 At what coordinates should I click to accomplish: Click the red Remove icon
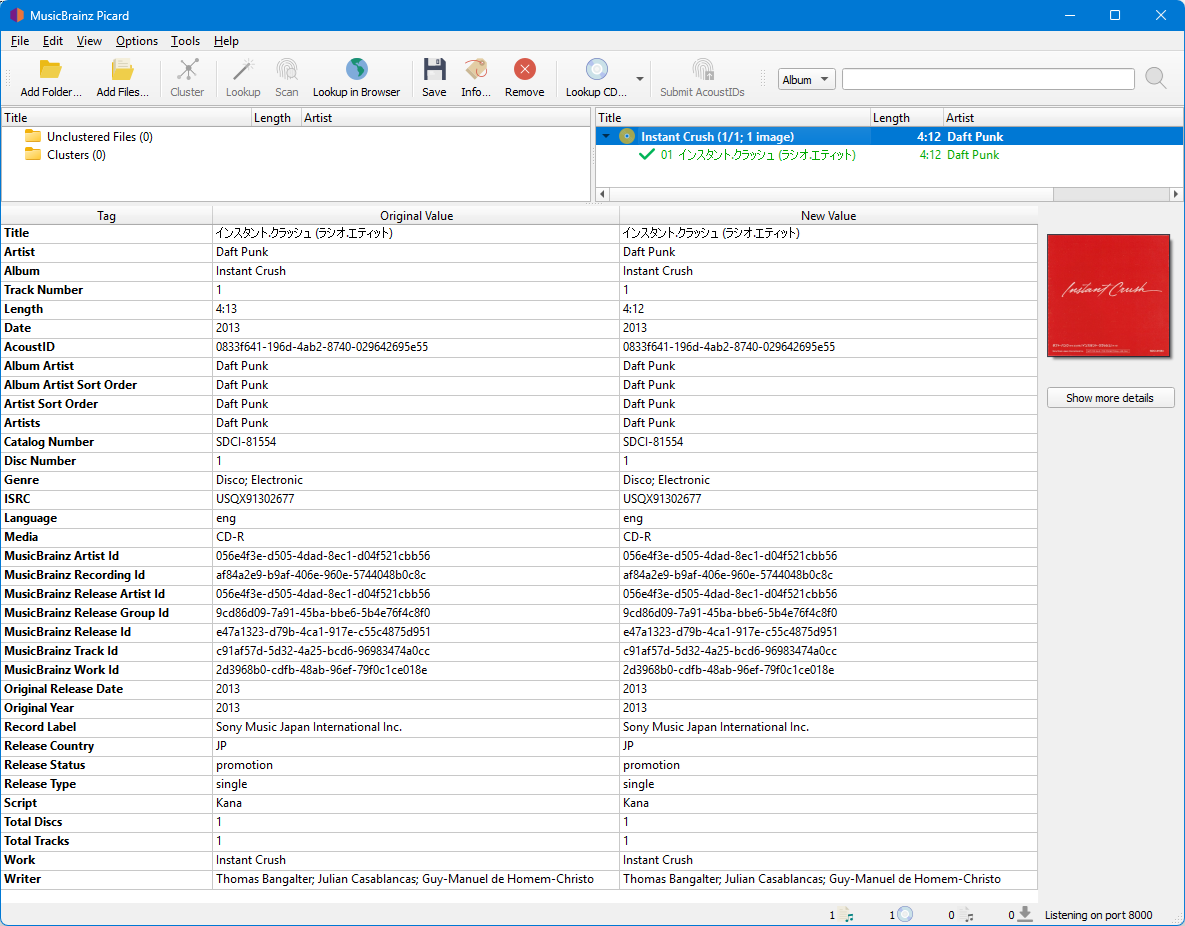click(x=524, y=70)
